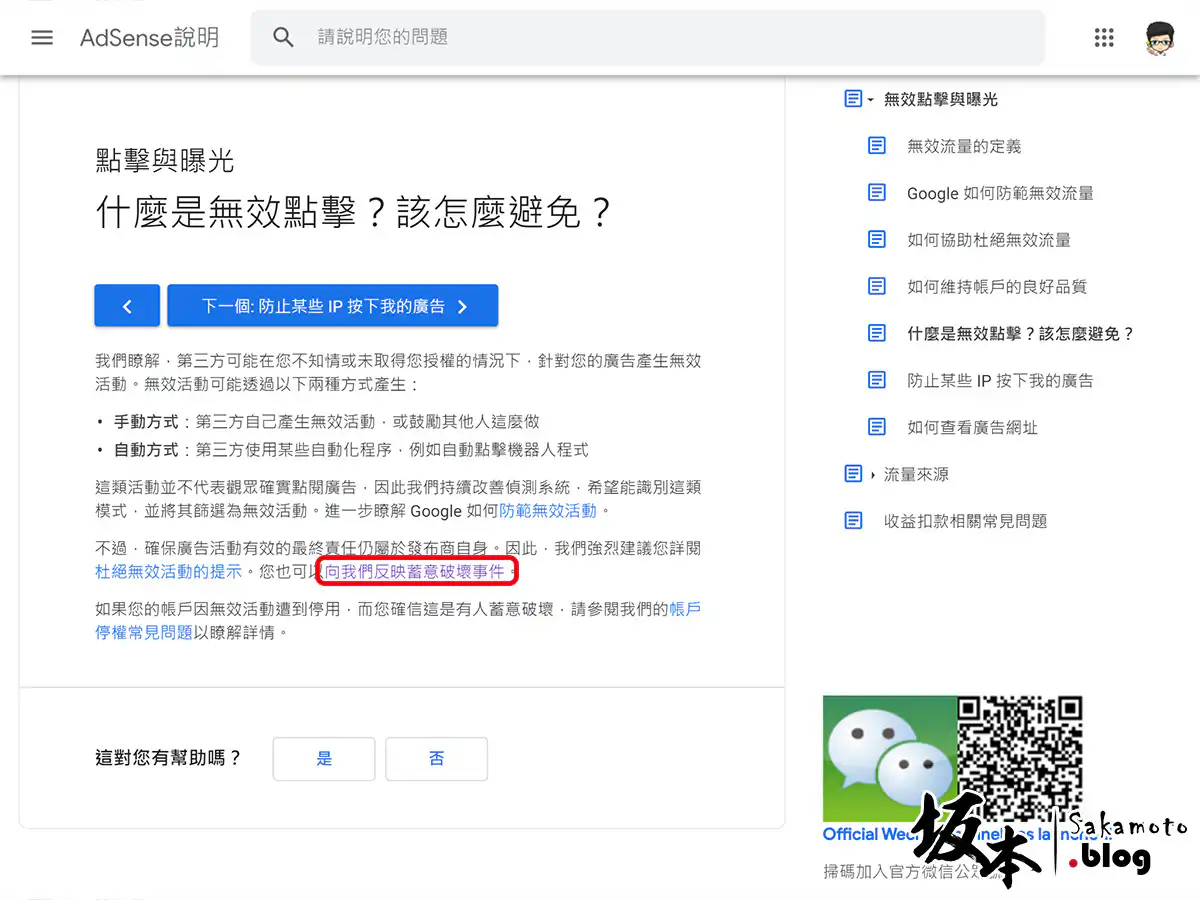Click the help search input field
The width and height of the screenshot is (1200, 900).
660,38
